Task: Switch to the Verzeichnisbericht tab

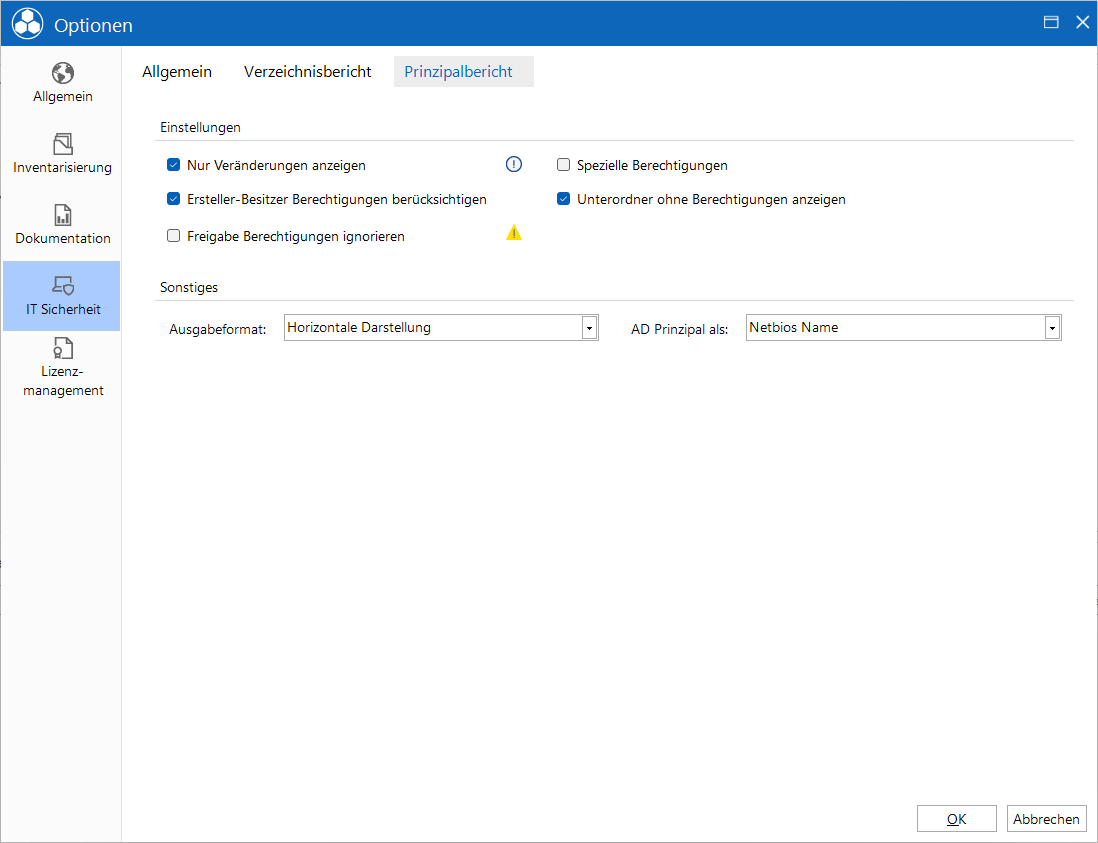Action: coord(307,71)
